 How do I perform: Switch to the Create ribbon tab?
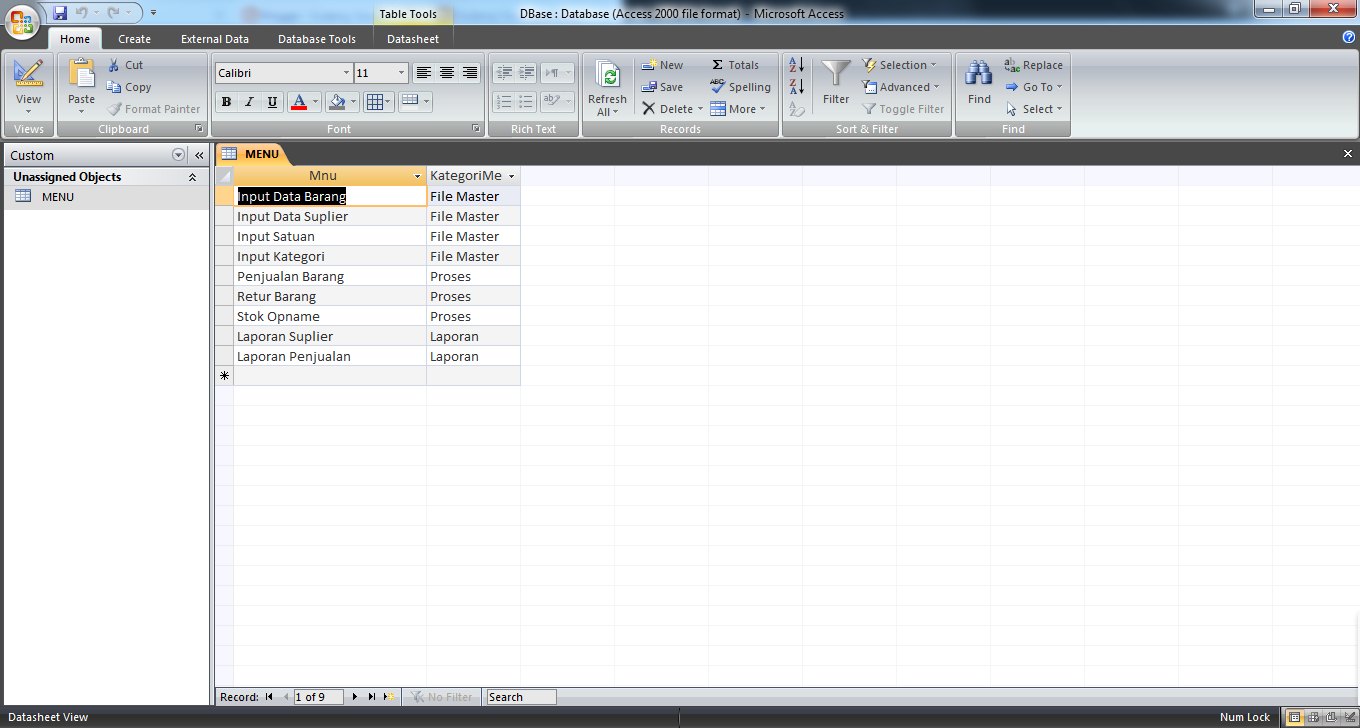click(134, 39)
